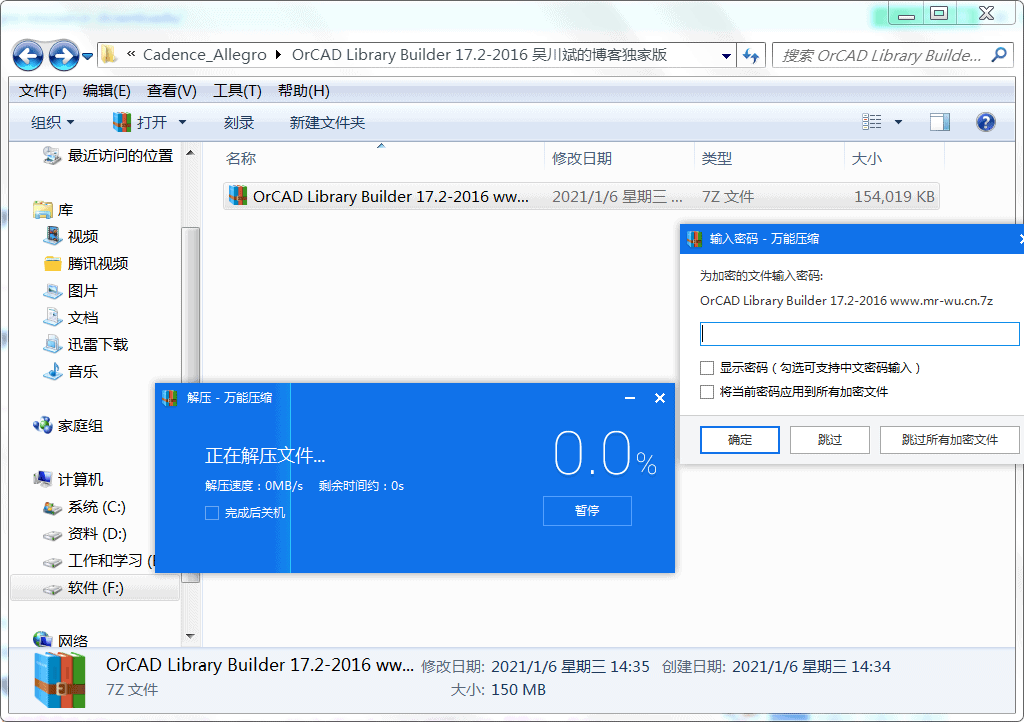Open drive 资料 (D:)

pyautogui.click(x=85, y=534)
